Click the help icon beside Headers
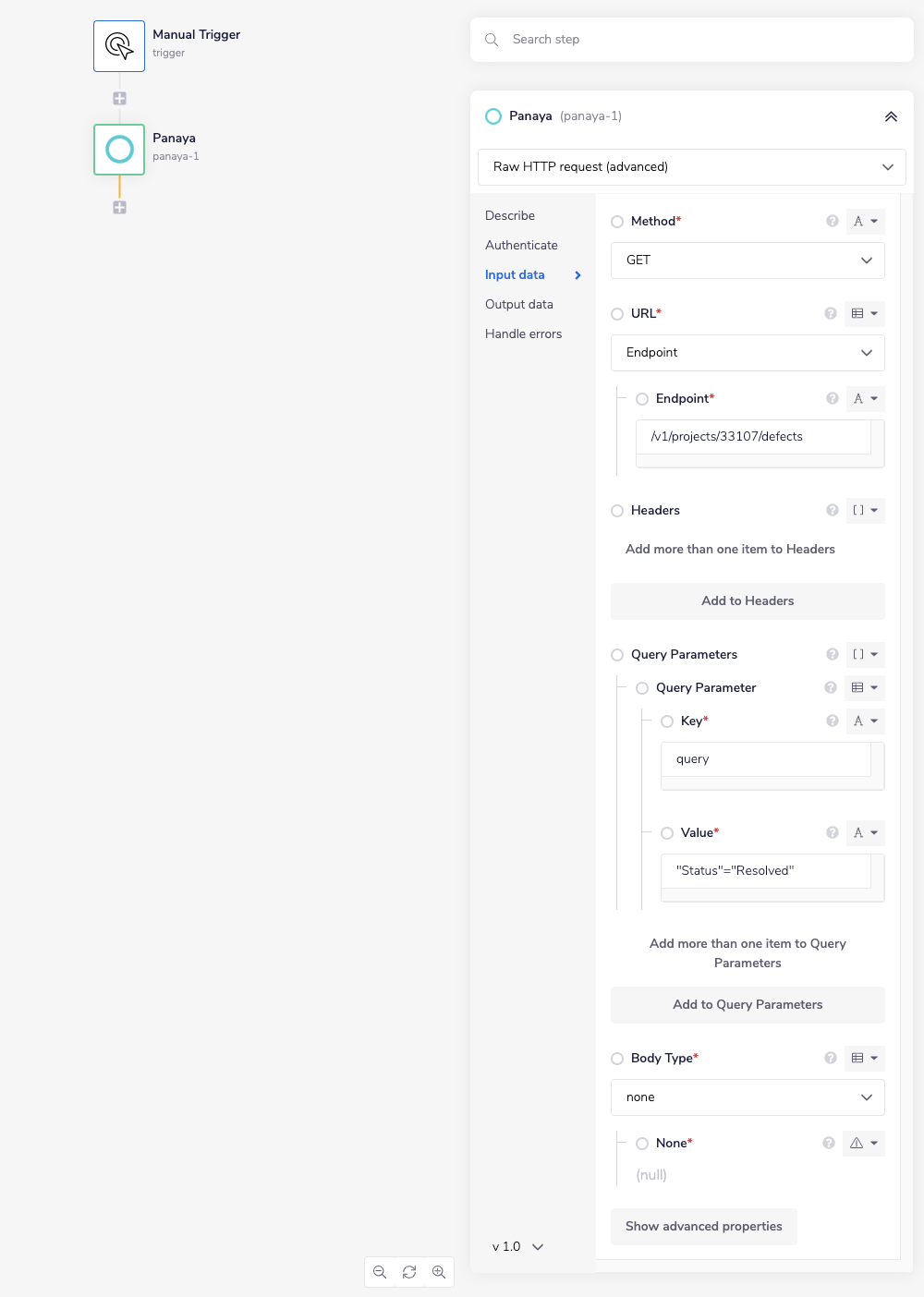Screen dimensions: 924x1297 coord(833,511)
